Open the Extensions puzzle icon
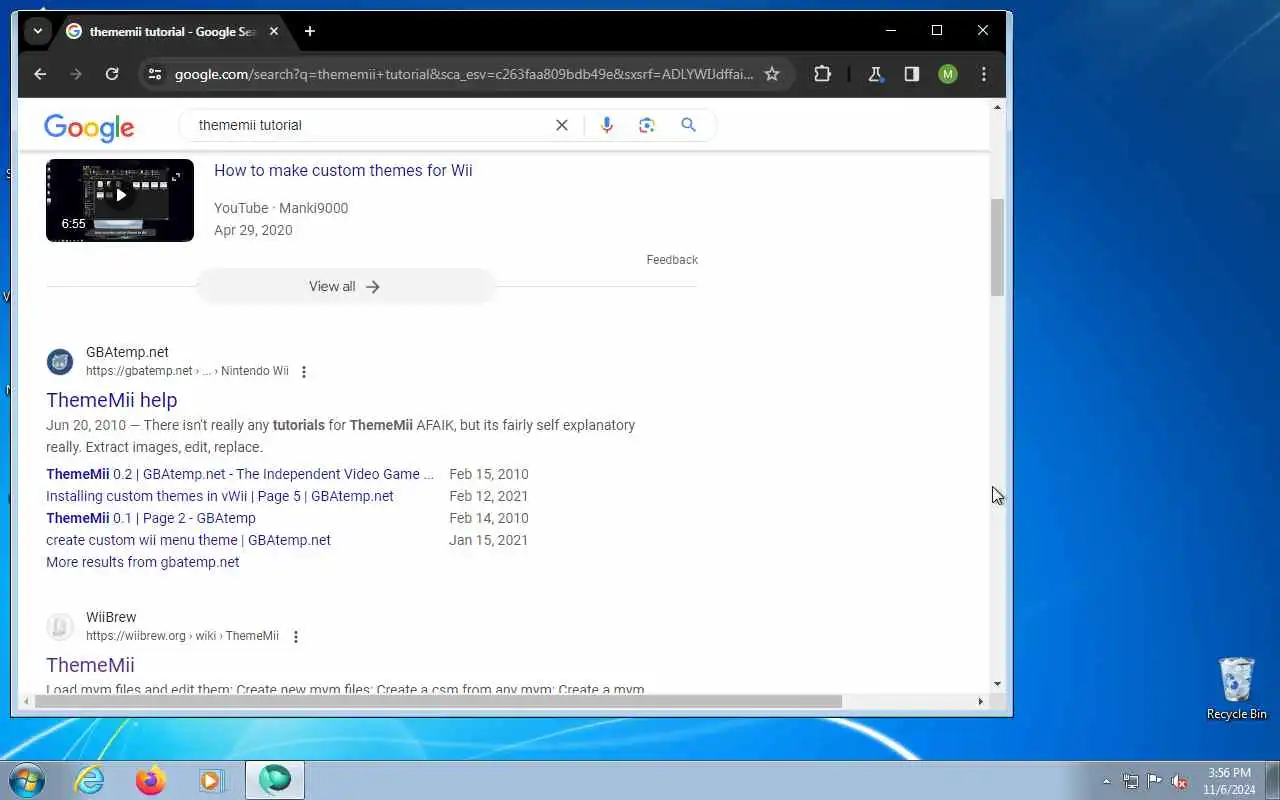This screenshot has height=800, width=1280. coord(822,74)
